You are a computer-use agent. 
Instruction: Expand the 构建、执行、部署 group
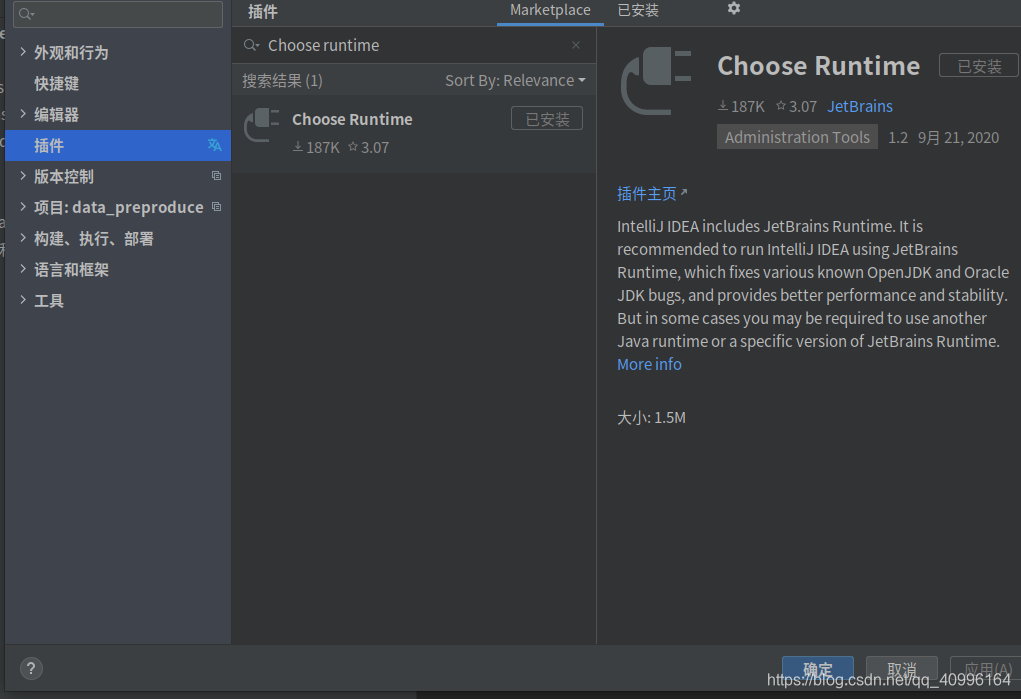pos(23,238)
